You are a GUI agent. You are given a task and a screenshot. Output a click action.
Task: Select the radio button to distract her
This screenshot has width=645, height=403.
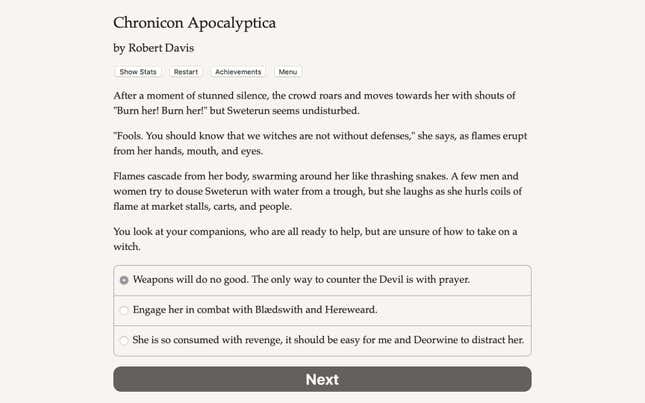click(124, 340)
